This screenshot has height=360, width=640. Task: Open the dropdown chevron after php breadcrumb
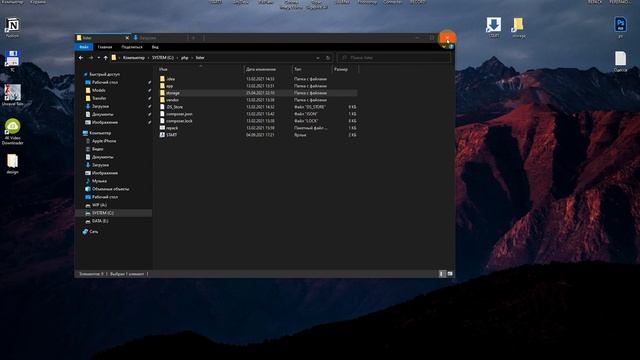coord(192,58)
